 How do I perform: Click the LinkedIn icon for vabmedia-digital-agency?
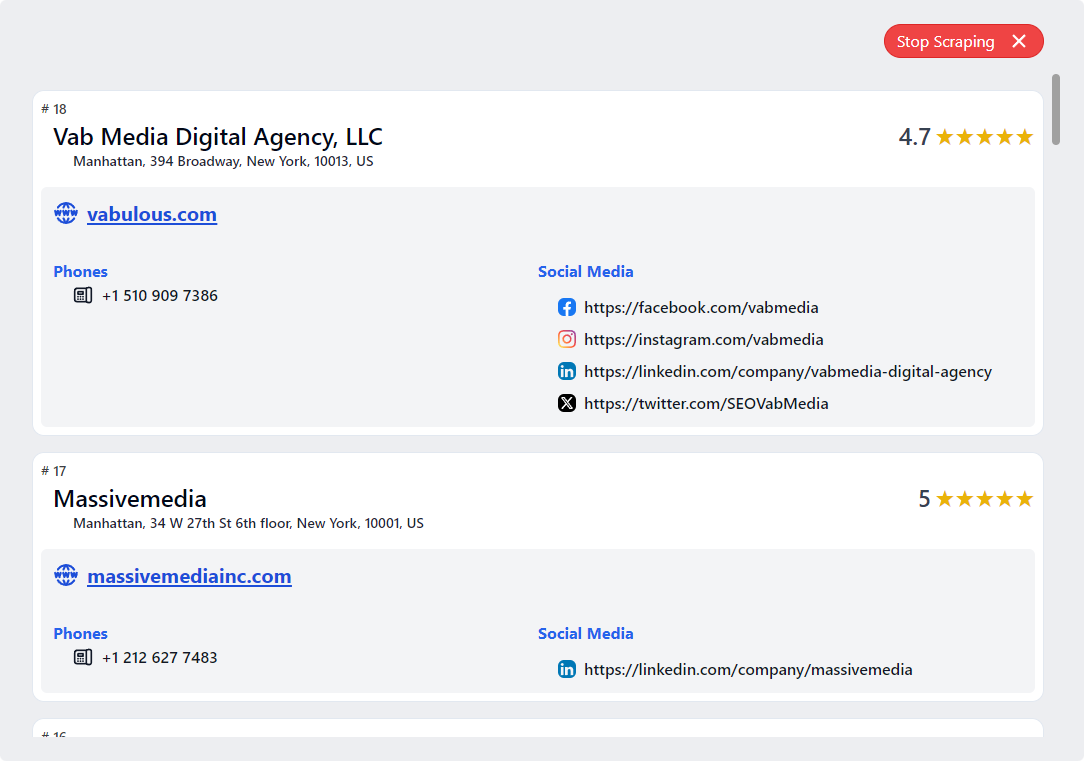[567, 371]
